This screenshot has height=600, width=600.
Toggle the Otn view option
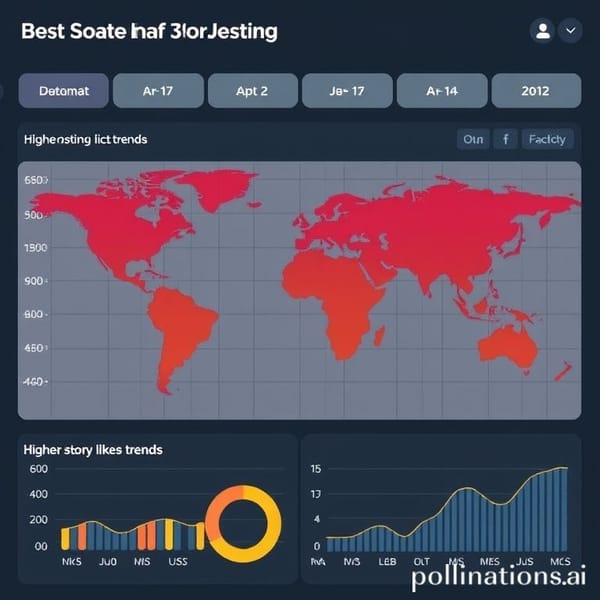pyautogui.click(x=473, y=139)
